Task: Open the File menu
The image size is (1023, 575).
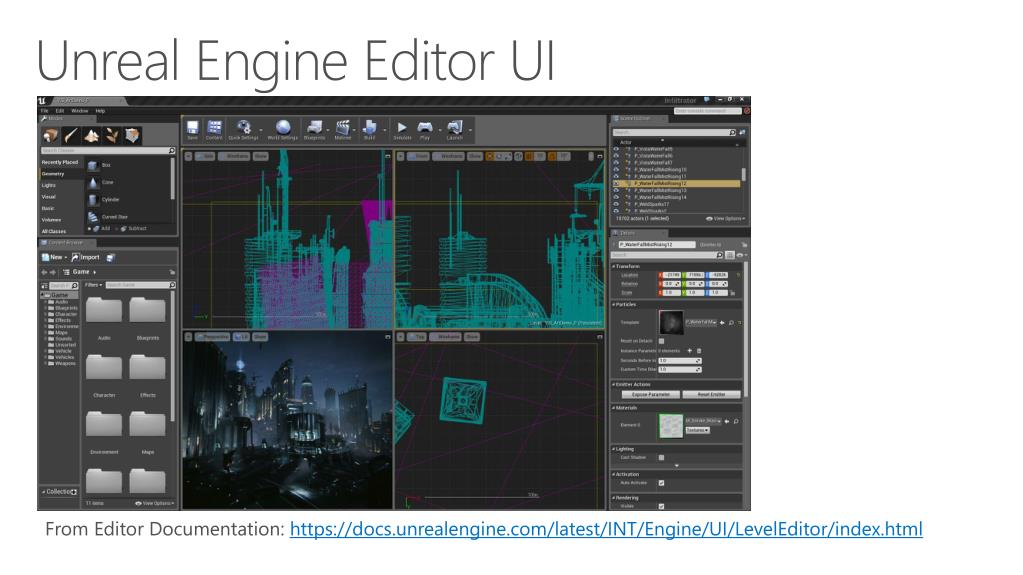Action: pyautogui.click(x=44, y=111)
